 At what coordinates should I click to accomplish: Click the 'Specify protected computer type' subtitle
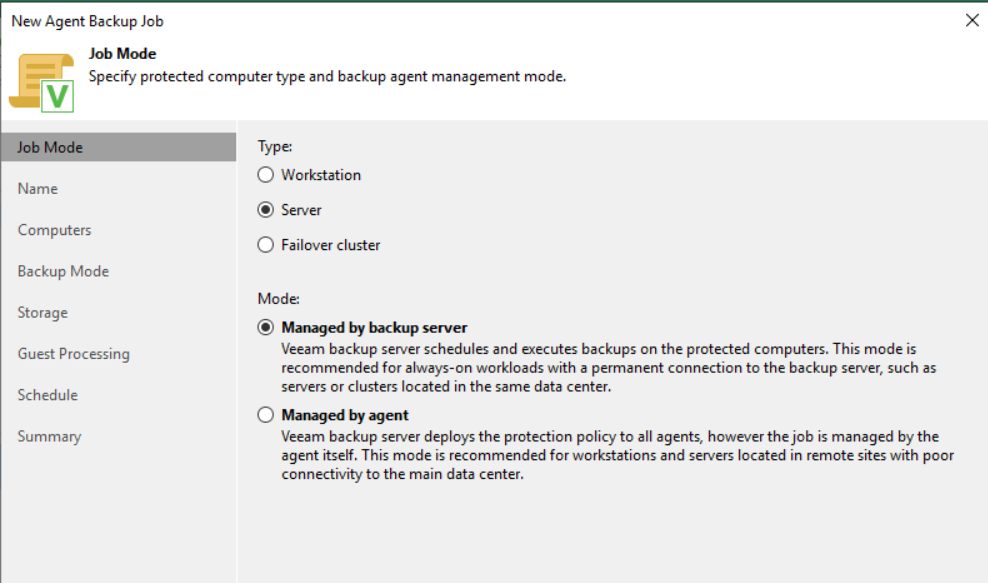(327, 76)
